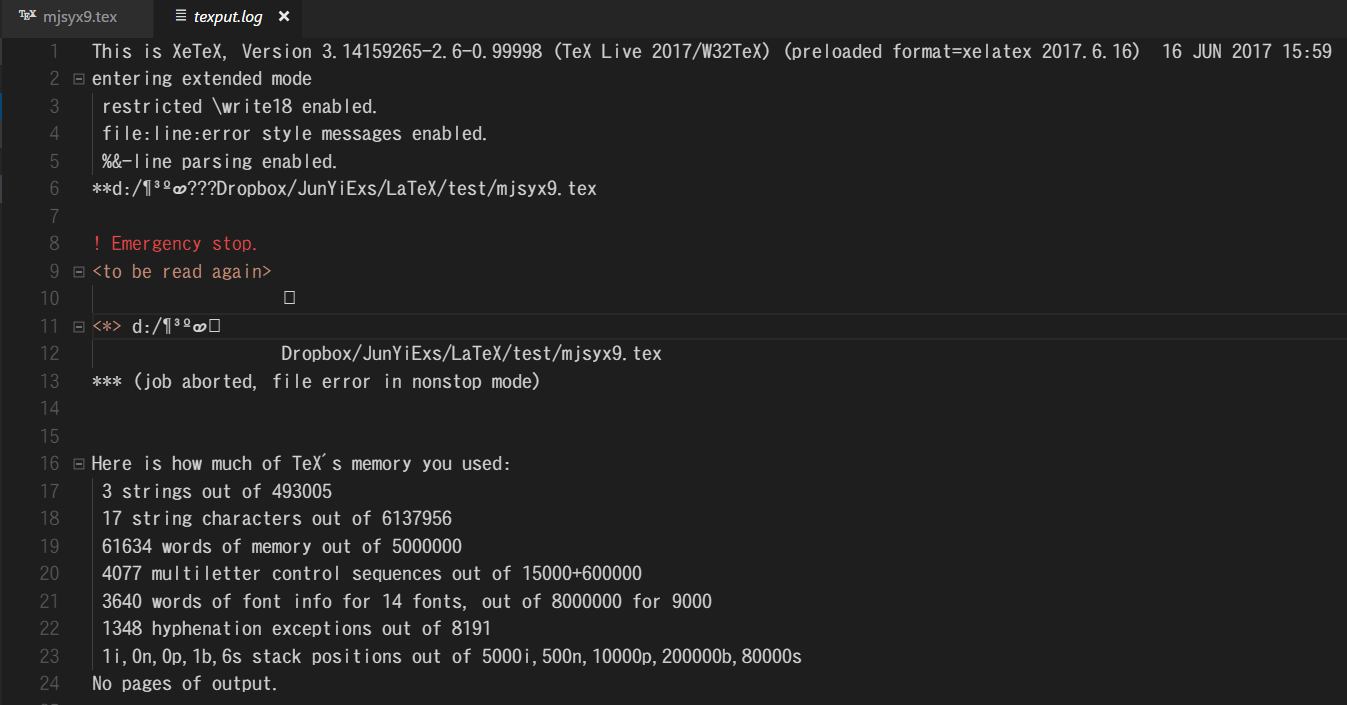Click line number 16
This screenshot has width=1347, height=705.
click(x=48, y=463)
